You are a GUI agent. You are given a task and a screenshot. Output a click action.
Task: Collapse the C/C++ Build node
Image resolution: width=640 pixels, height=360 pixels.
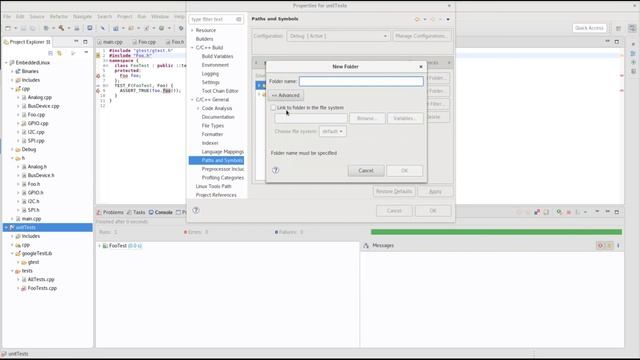point(192,48)
